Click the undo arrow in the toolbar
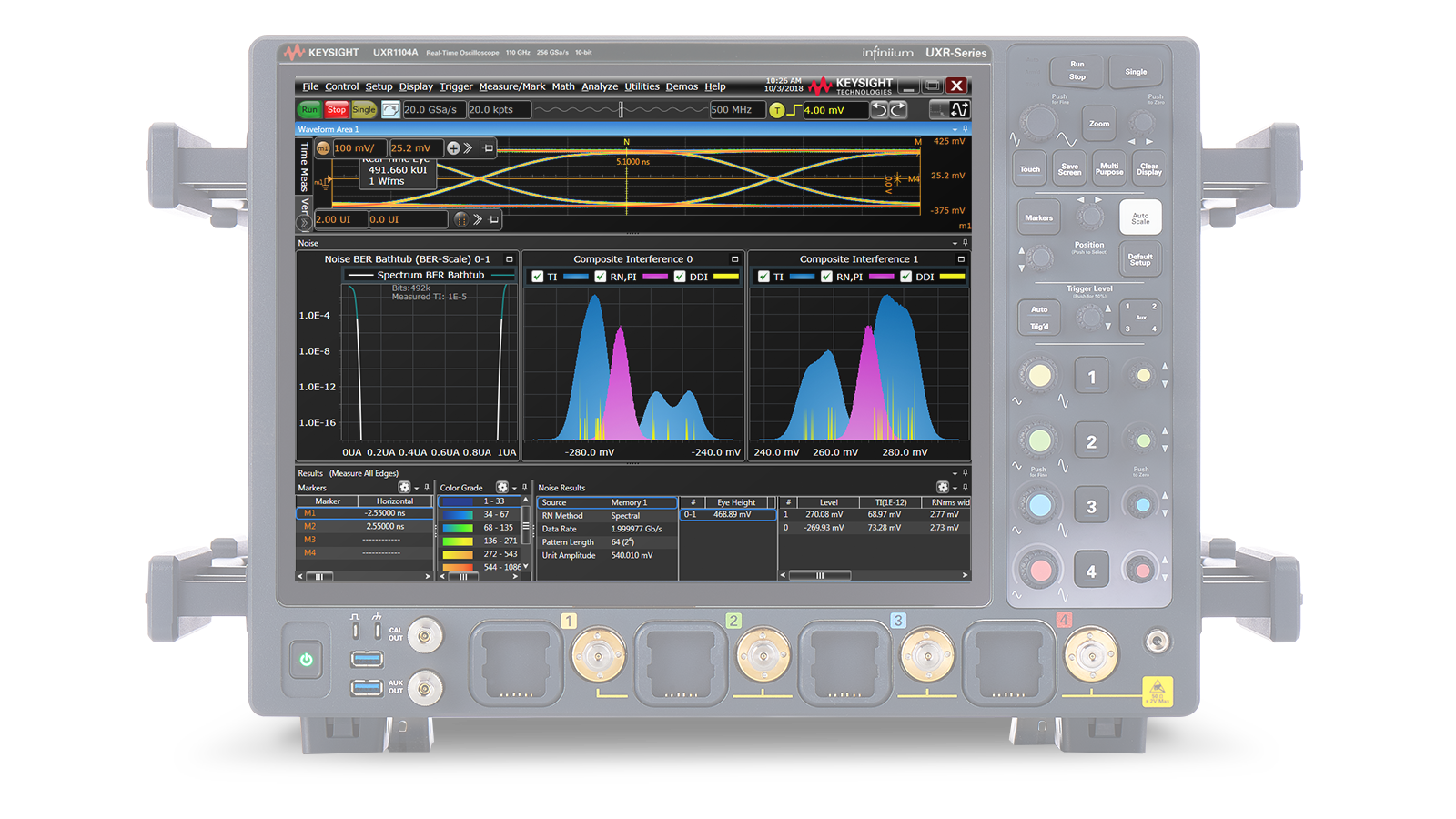 (879, 110)
